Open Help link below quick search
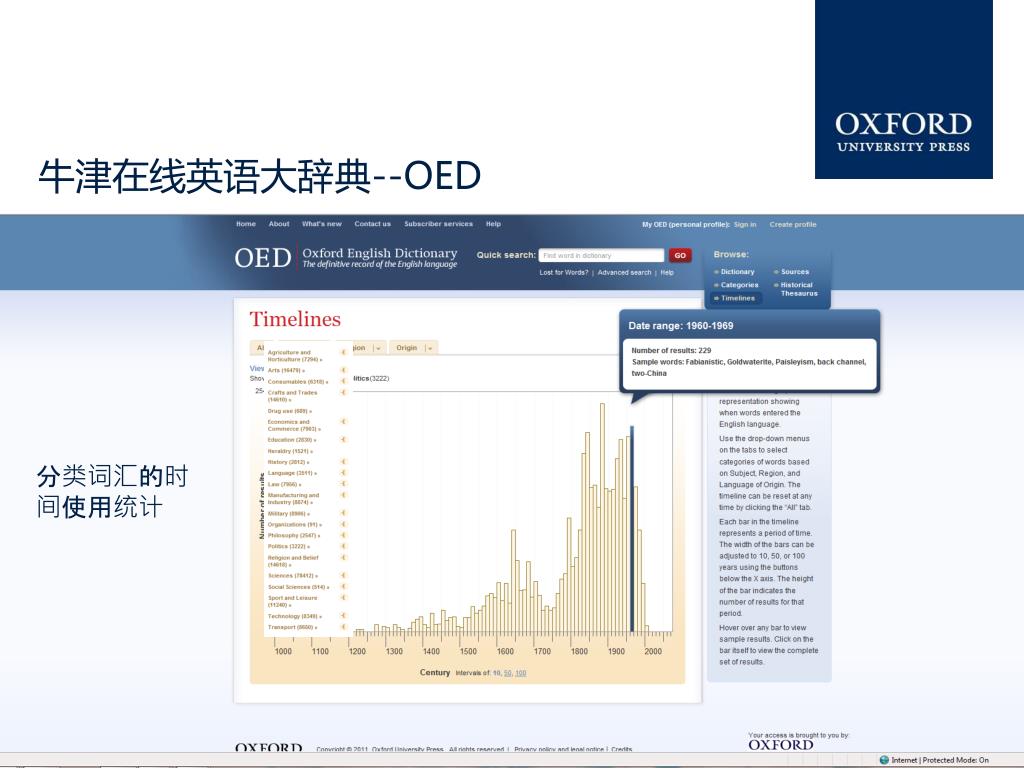1024x768 pixels. 667,273
